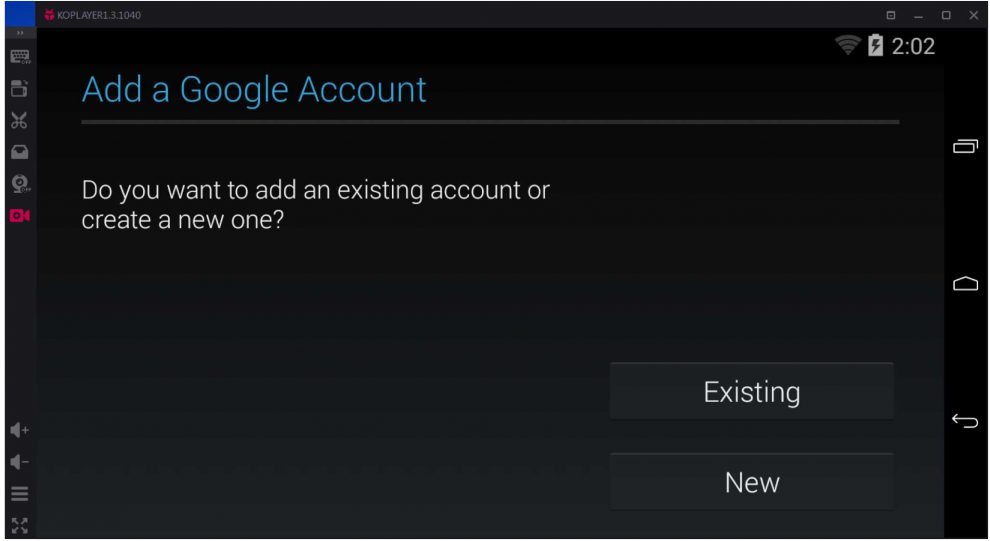Open the hamburger menu in sidebar
Image resolution: width=990 pixels, height=541 pixels.
[x=19, y=493]
